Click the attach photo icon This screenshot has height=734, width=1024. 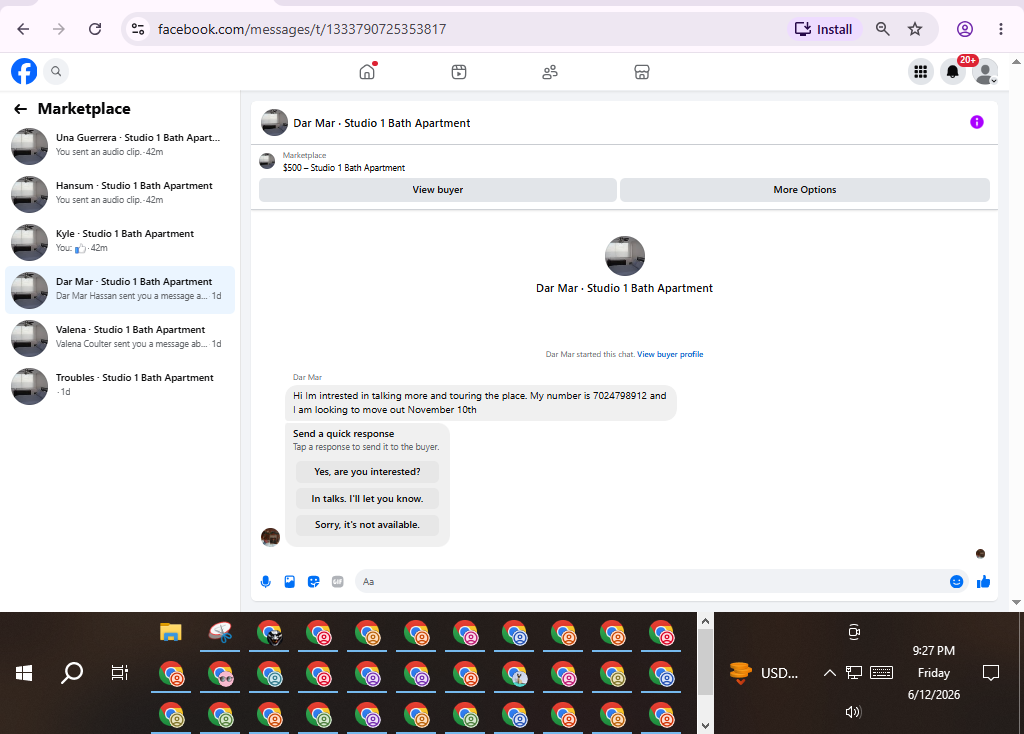pos(290,581)
